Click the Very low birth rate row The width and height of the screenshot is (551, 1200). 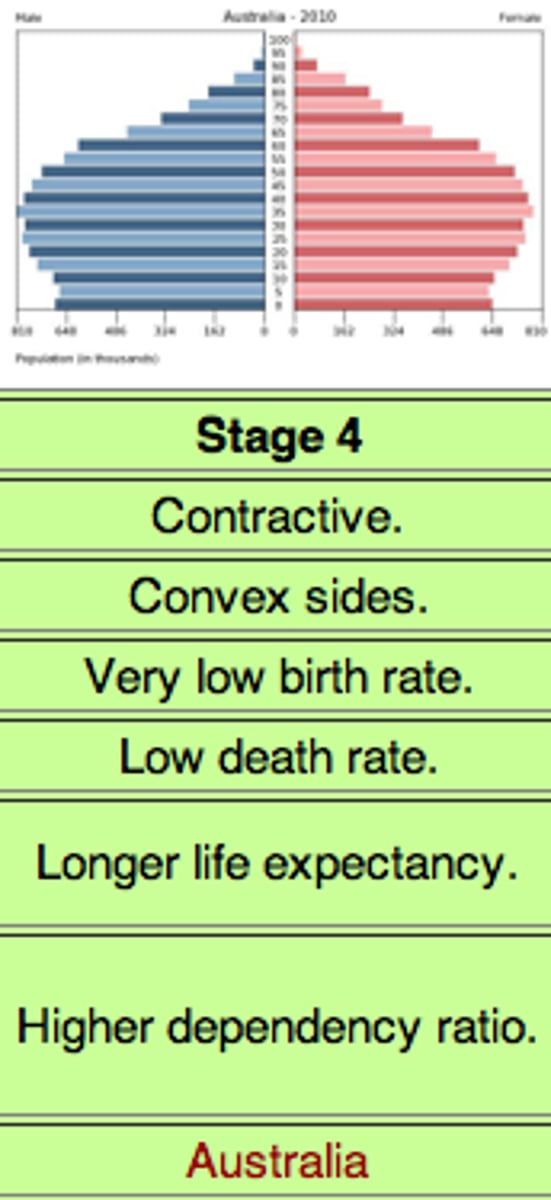point(275,677)
